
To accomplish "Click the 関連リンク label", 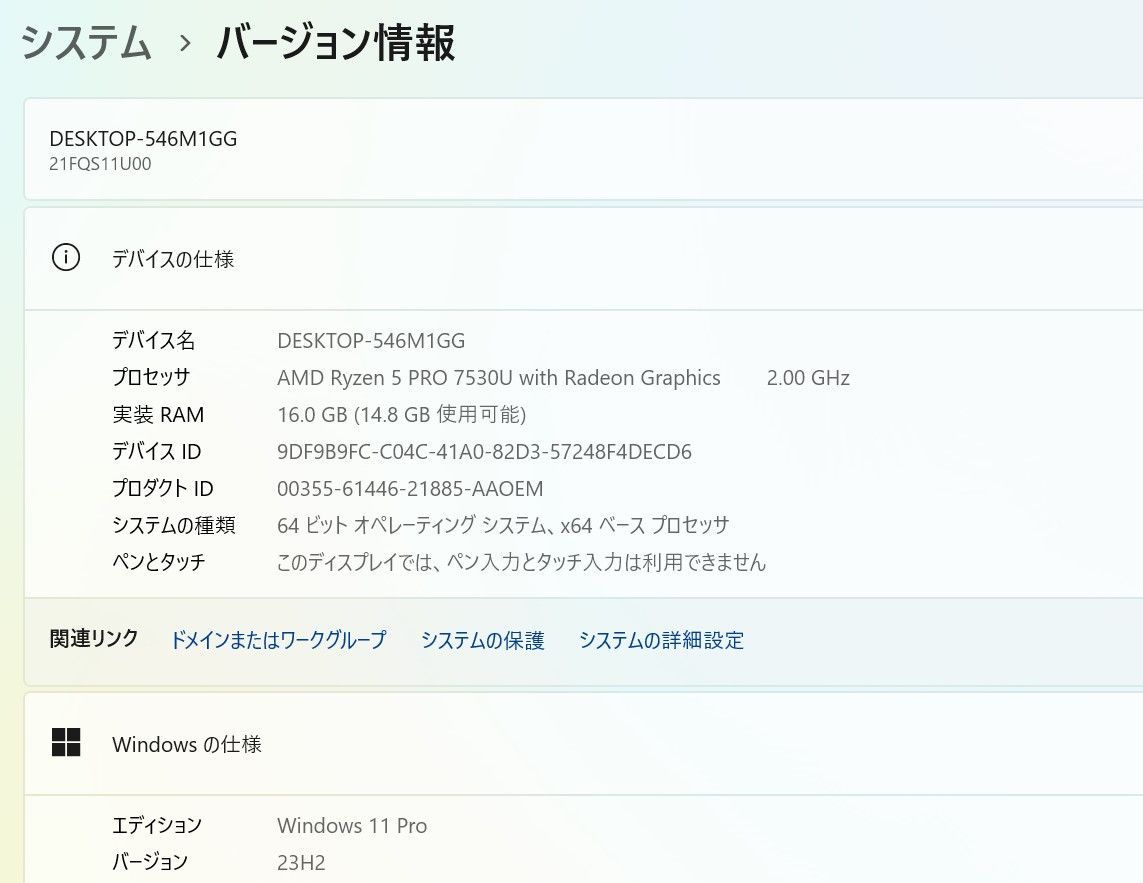I will [x=94, y=639].
